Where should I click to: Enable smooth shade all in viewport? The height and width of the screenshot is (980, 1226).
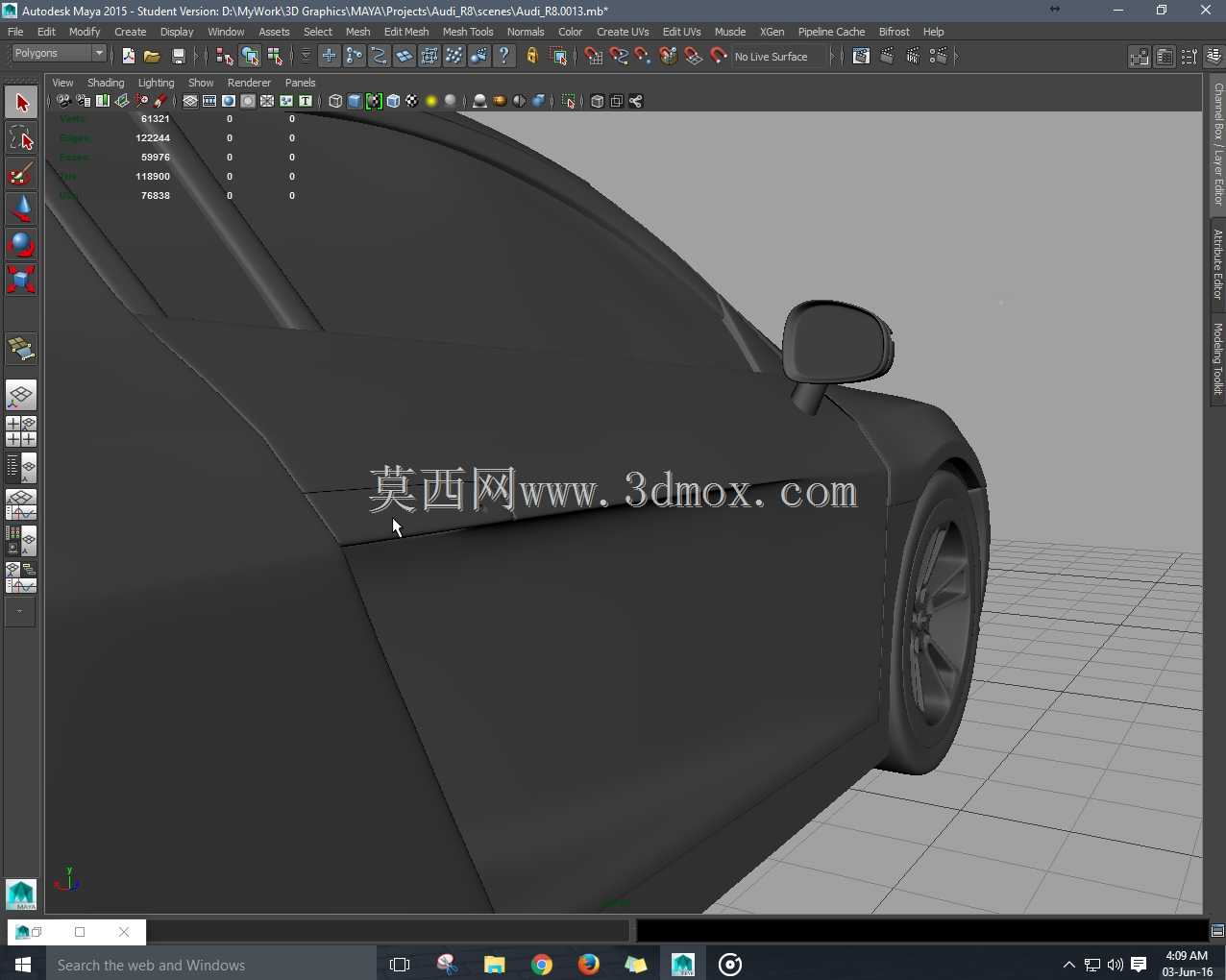(x=355, y=101)
